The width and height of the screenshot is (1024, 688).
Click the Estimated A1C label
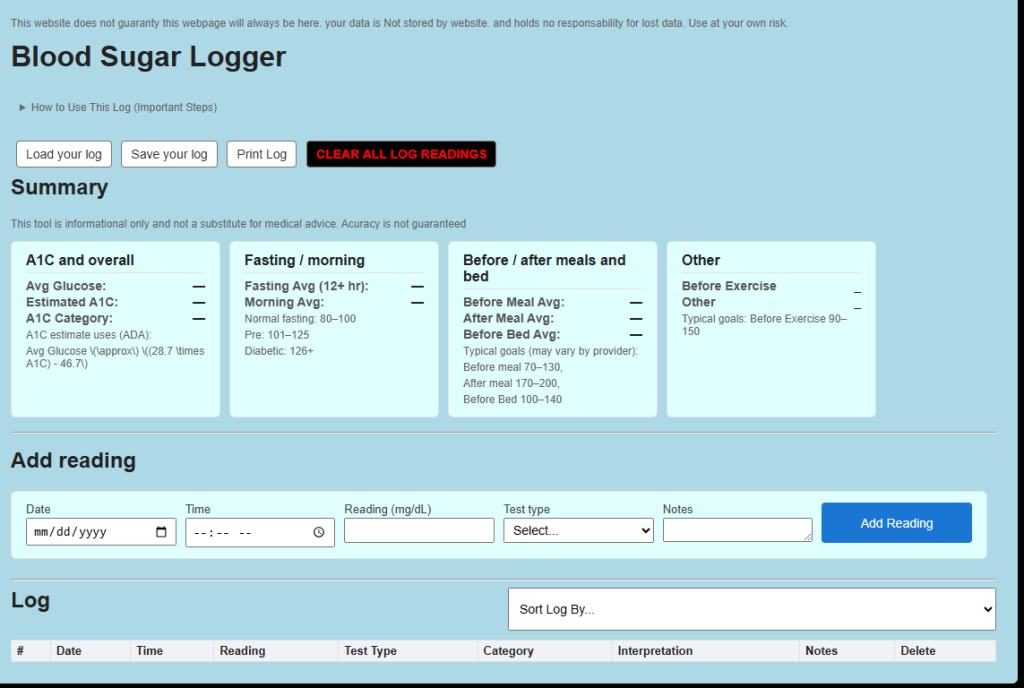coord(72,302)
